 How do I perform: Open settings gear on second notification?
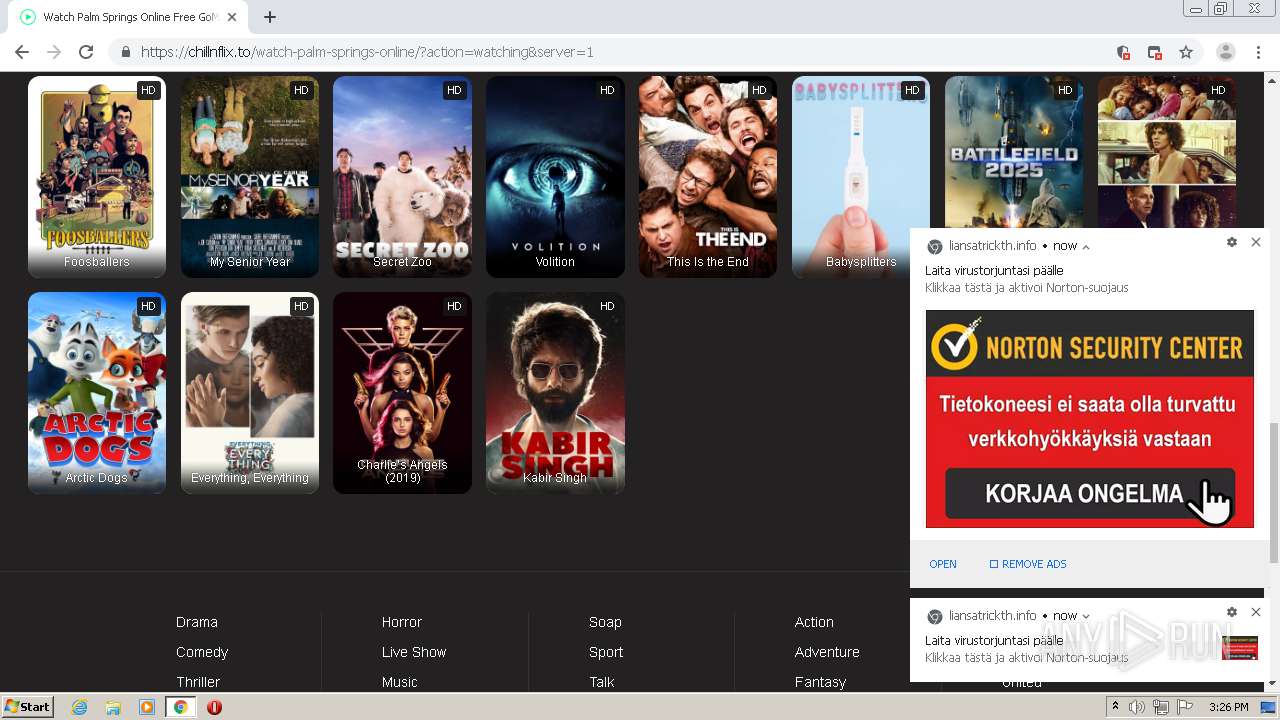[1232, 612]
